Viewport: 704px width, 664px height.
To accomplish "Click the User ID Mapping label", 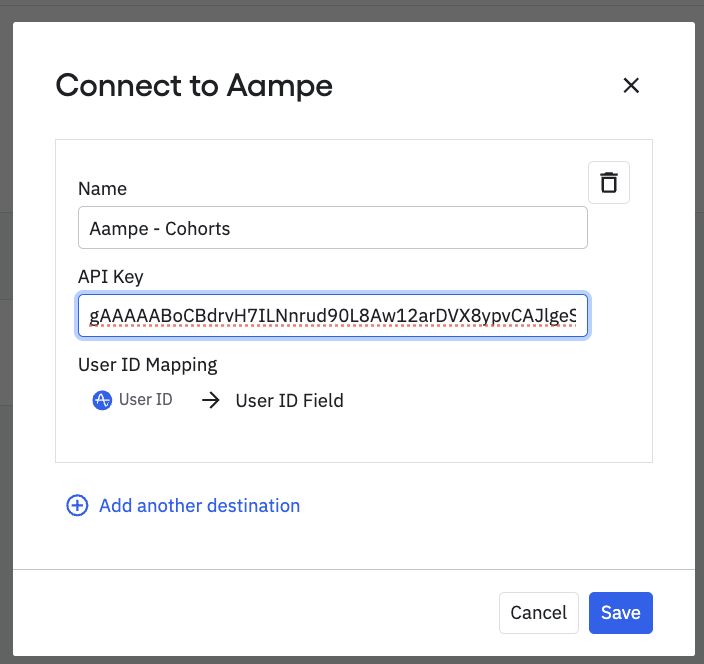I will tap(148, 365).
